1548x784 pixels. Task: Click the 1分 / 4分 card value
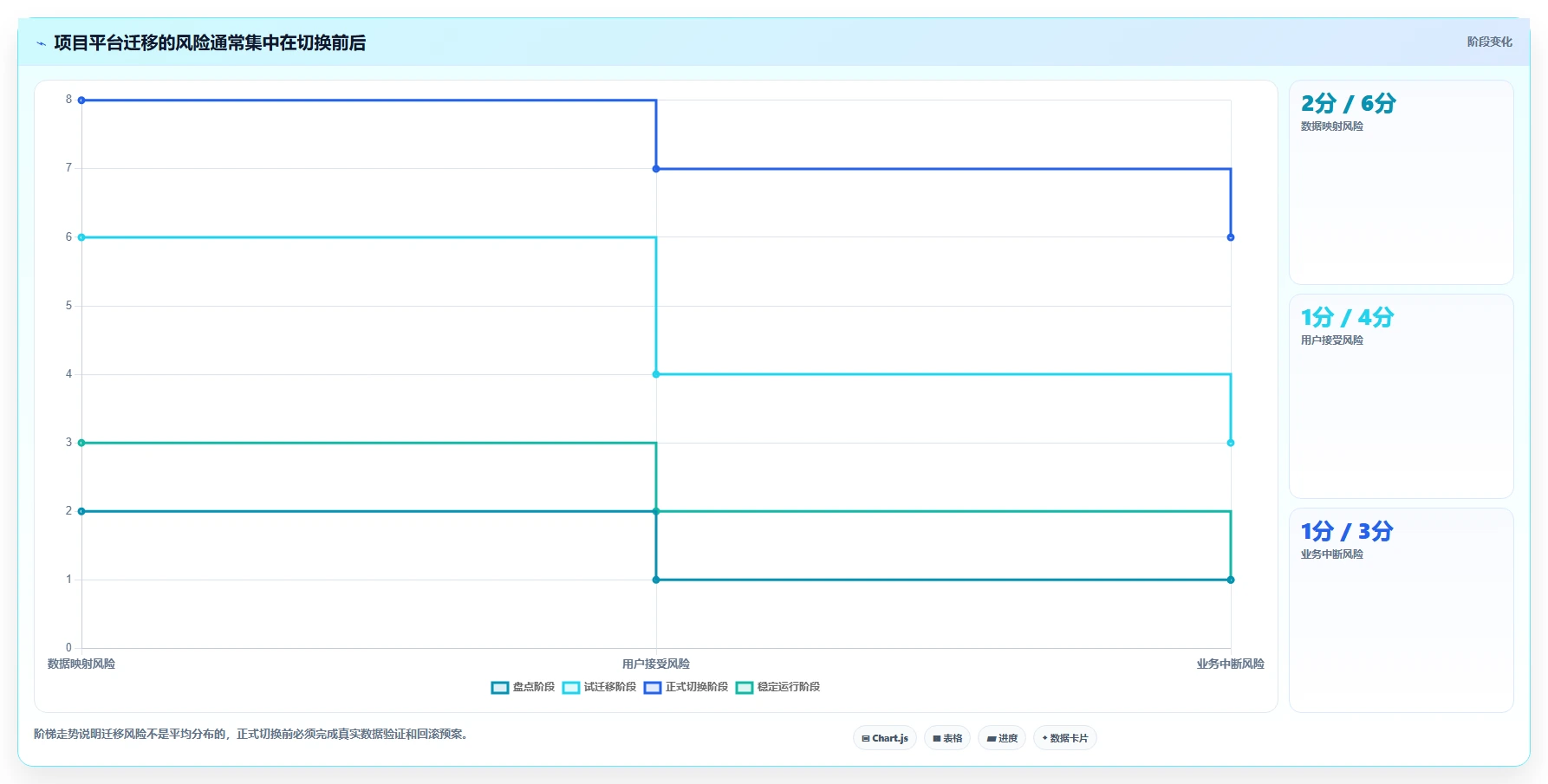pos(1346,318)
